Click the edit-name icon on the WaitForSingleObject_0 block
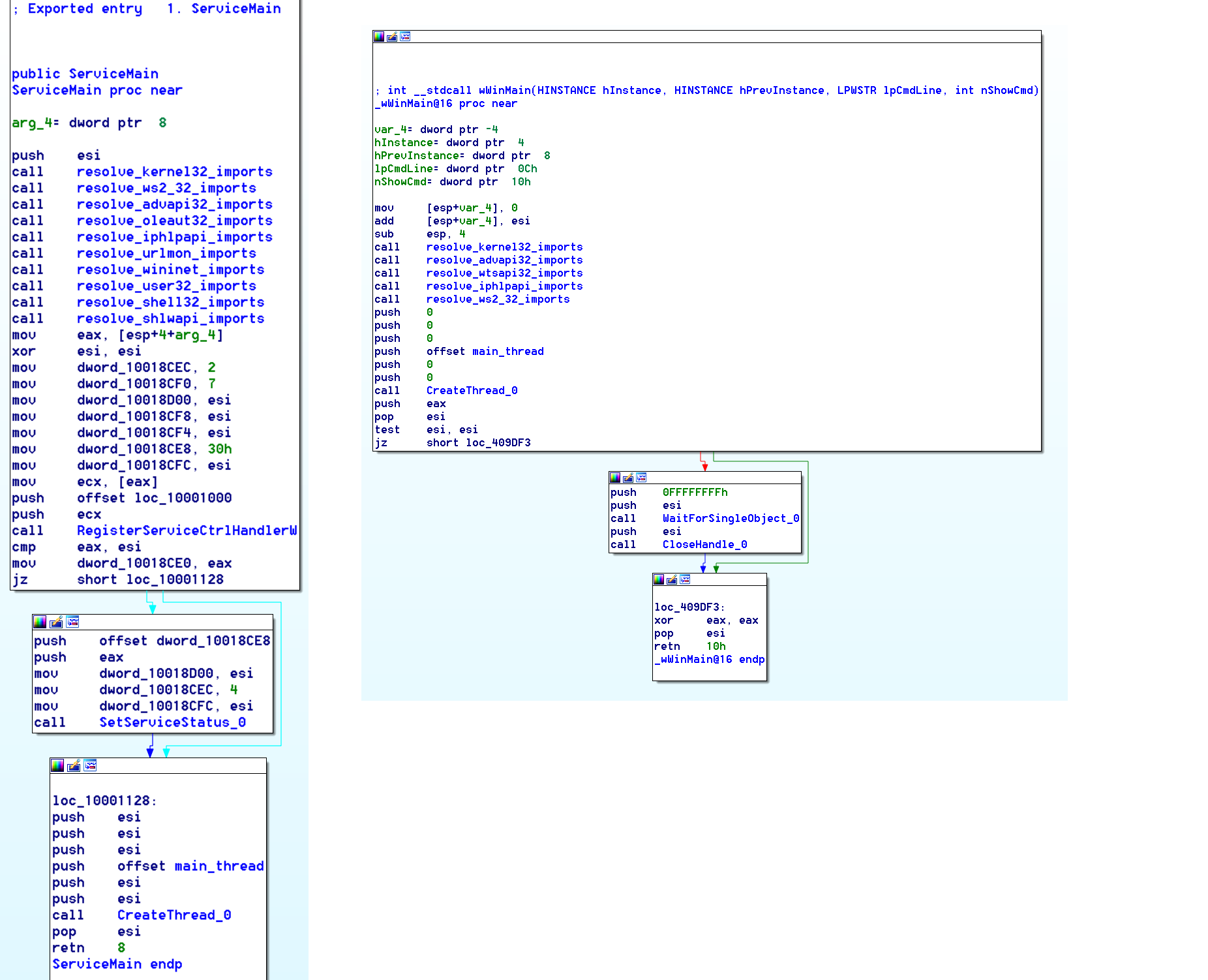 [628, 478]
